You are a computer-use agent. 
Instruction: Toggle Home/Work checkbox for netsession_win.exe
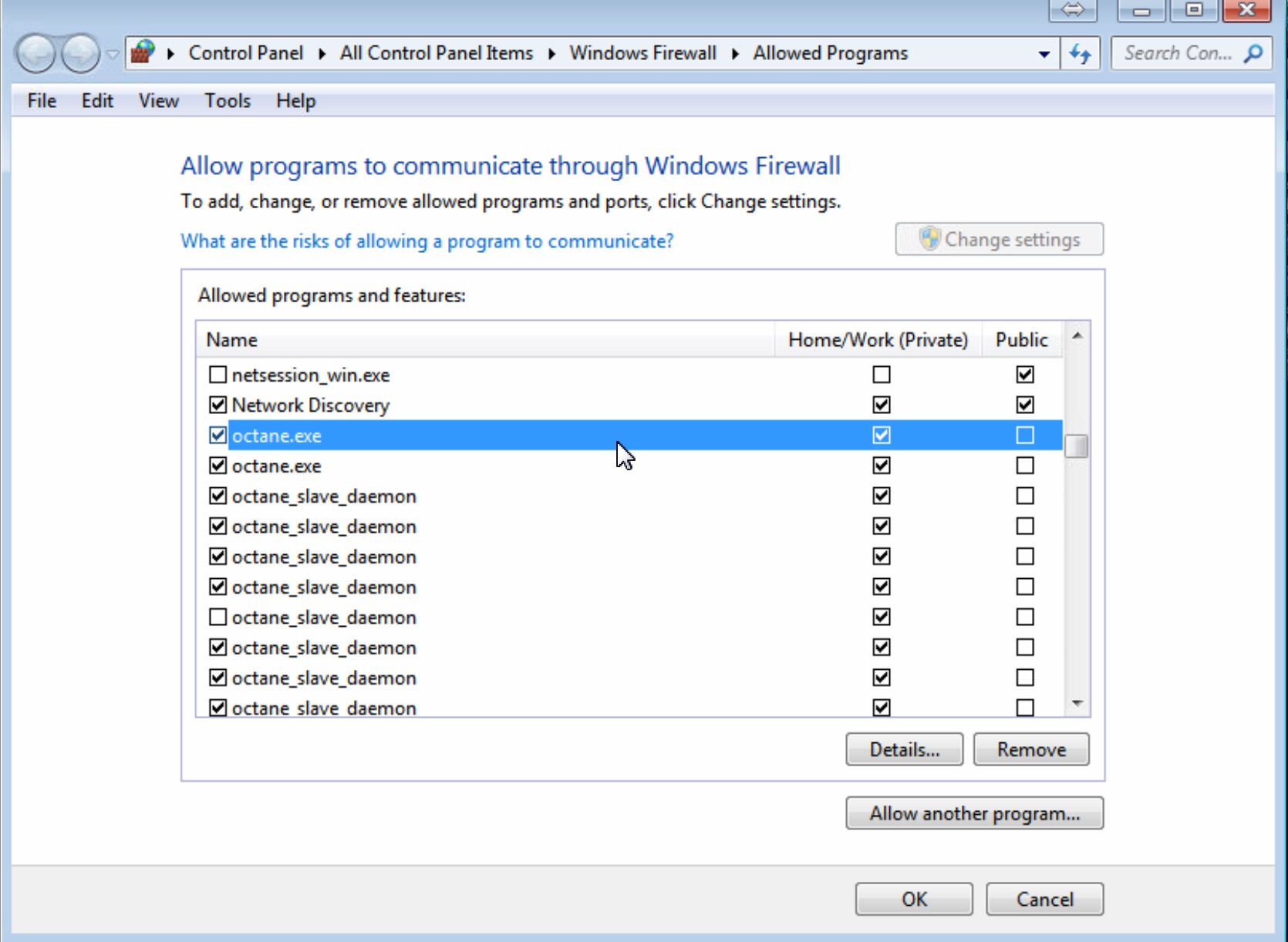tap(882, 375)
